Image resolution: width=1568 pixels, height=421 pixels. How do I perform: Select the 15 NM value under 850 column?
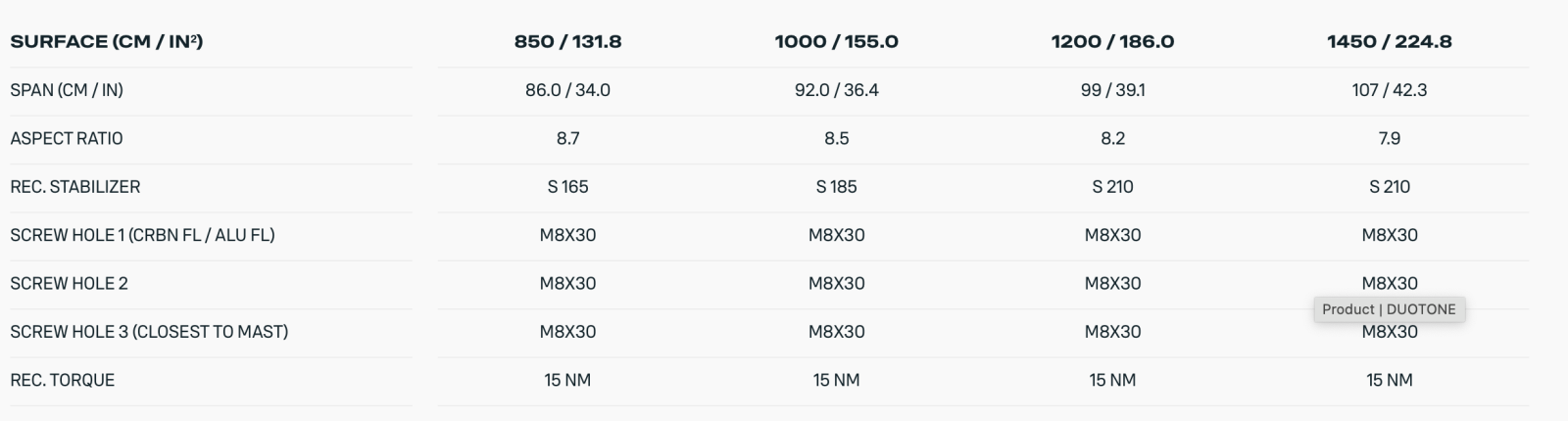(567, 380)
